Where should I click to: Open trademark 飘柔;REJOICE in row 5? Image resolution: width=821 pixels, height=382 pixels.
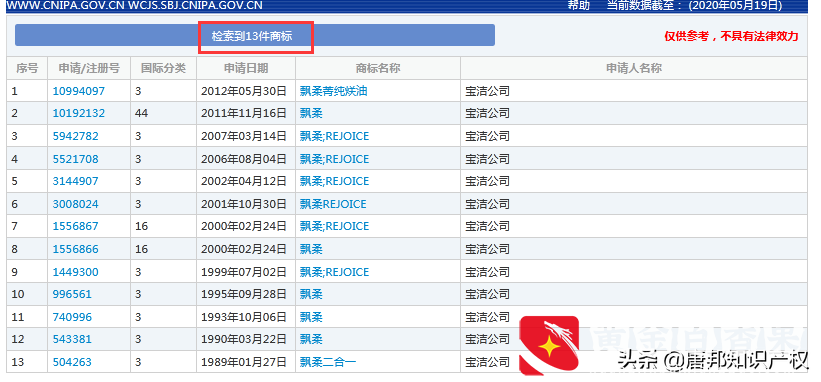coord(334,181)
